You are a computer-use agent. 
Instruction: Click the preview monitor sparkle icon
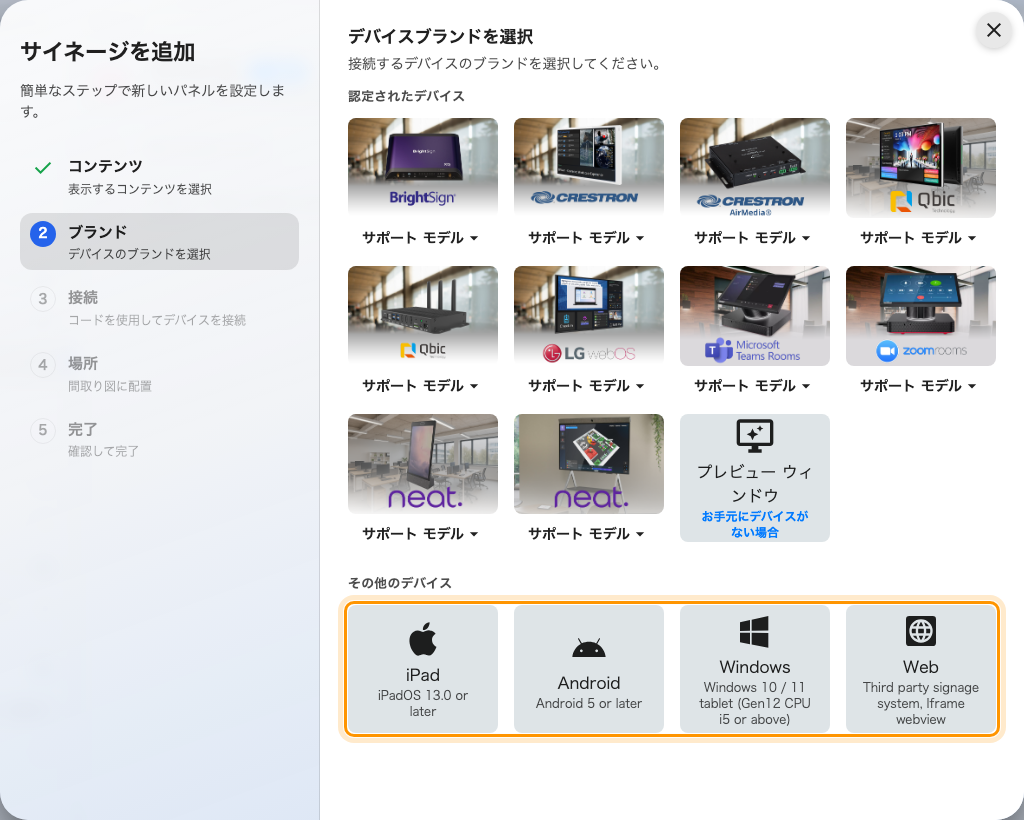754,435
